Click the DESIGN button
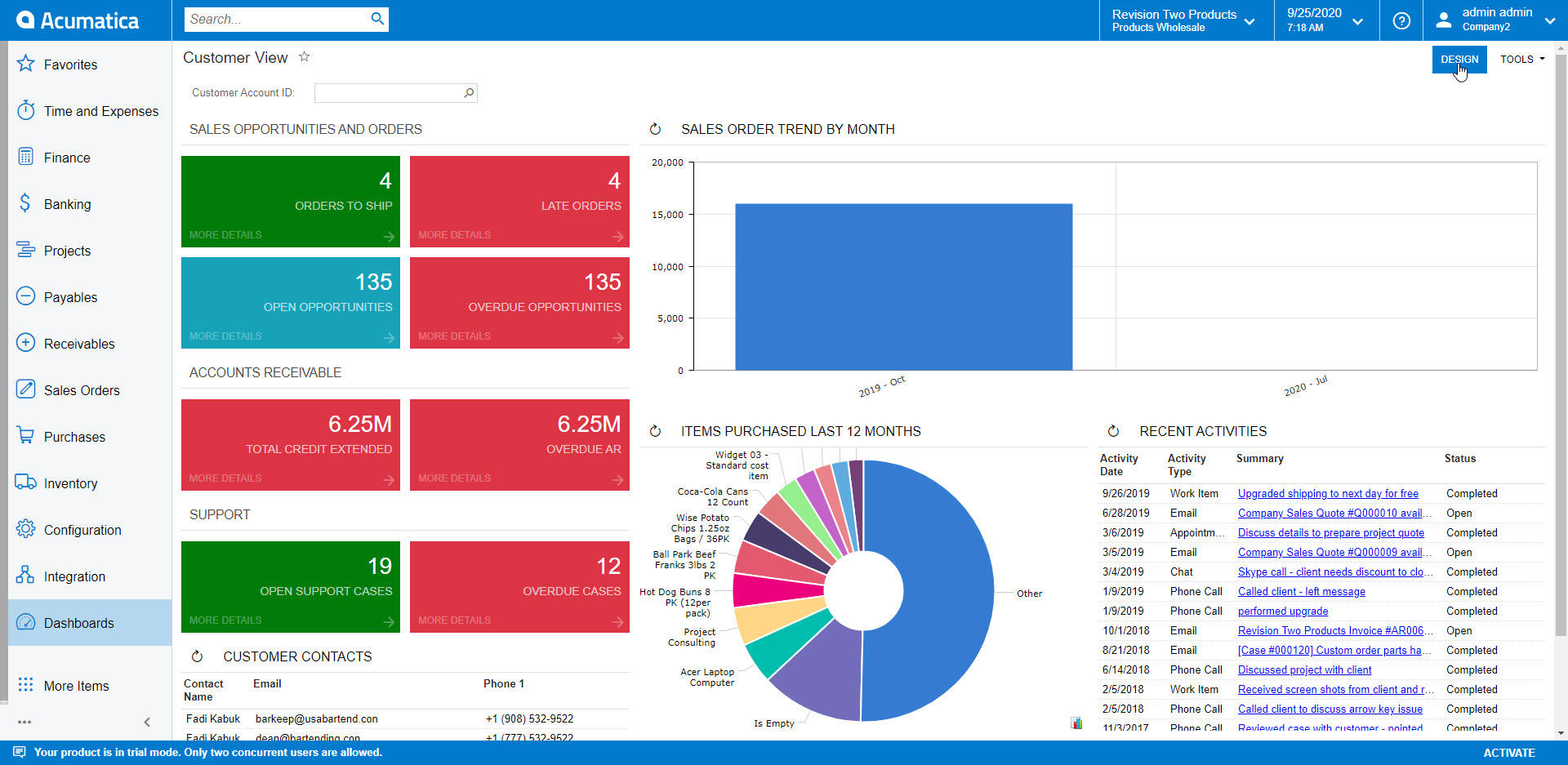The image size is (1568, 765). pyautogui.click(x=1459, y=59)
